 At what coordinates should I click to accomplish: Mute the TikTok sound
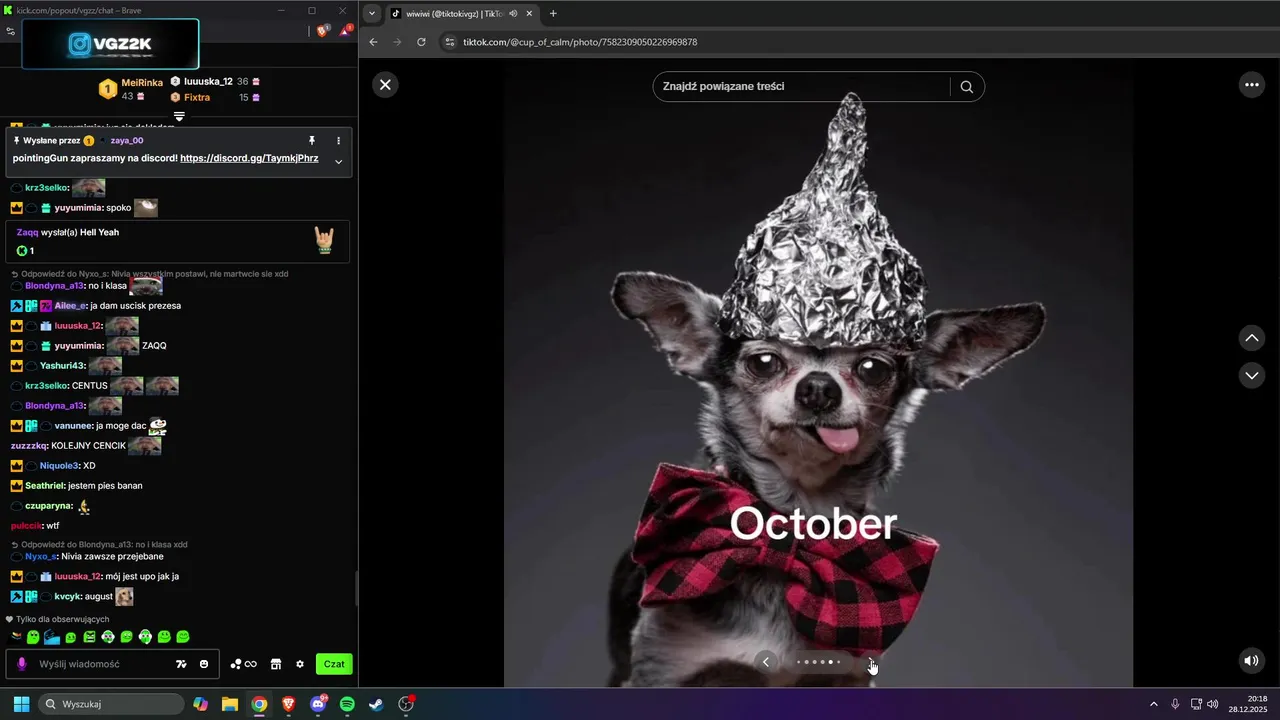coord(1251,660)
